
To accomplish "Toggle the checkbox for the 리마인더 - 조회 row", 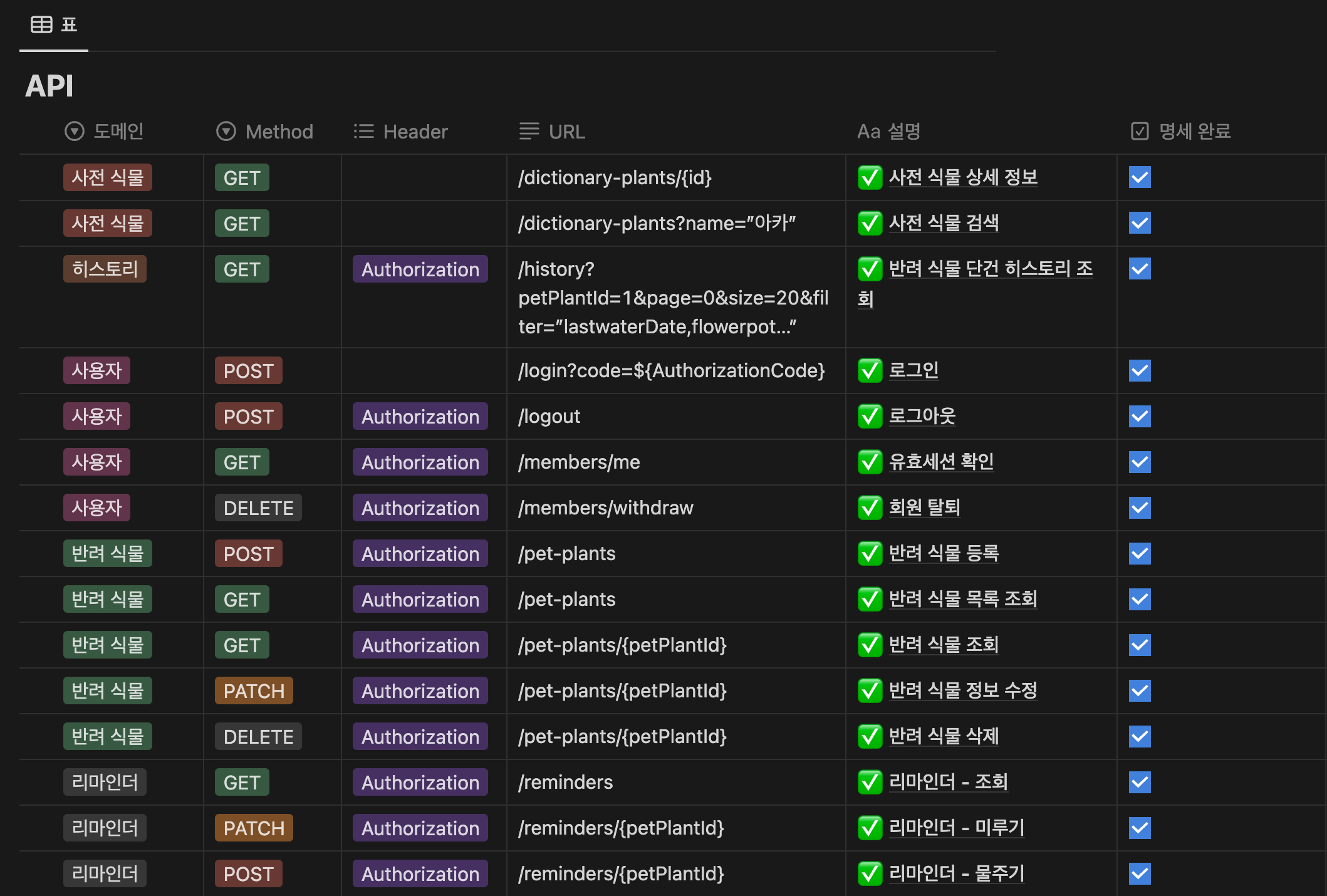I will 1140,782.
